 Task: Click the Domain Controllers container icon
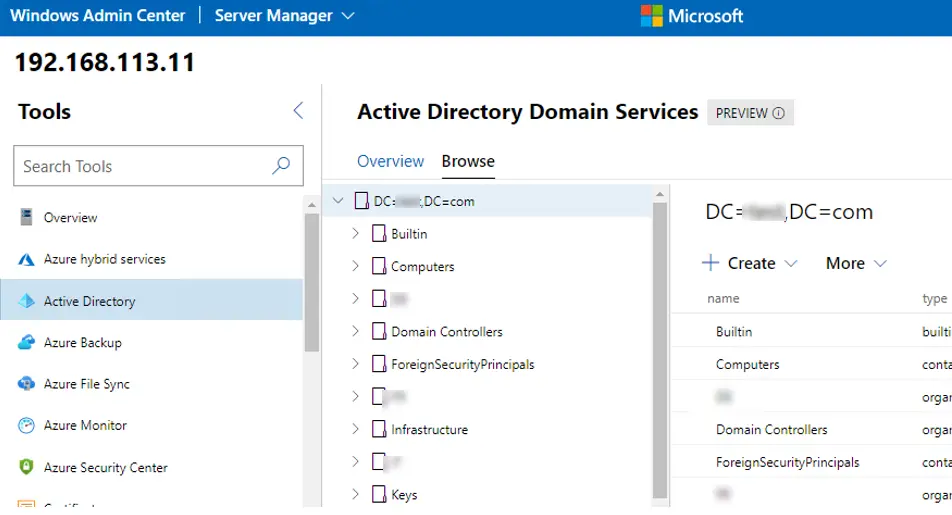[379, 331]
